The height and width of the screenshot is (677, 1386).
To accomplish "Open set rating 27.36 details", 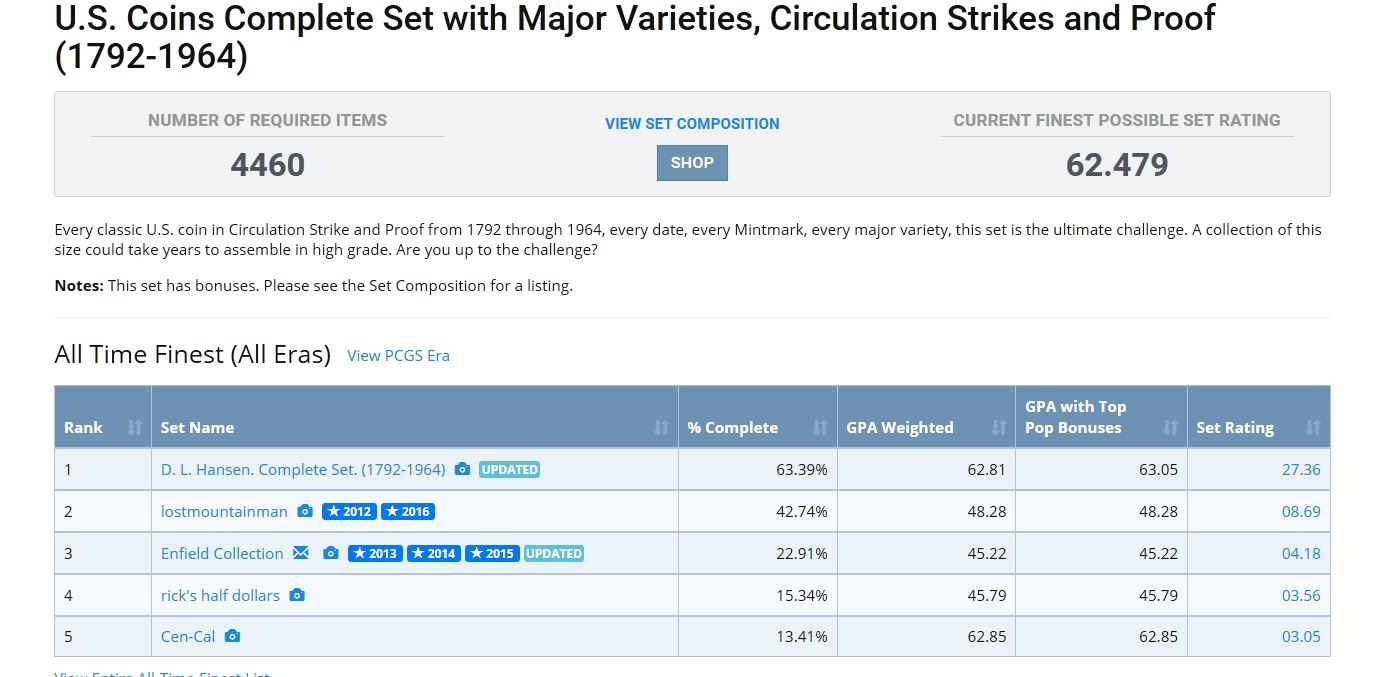I will 1301,469.
